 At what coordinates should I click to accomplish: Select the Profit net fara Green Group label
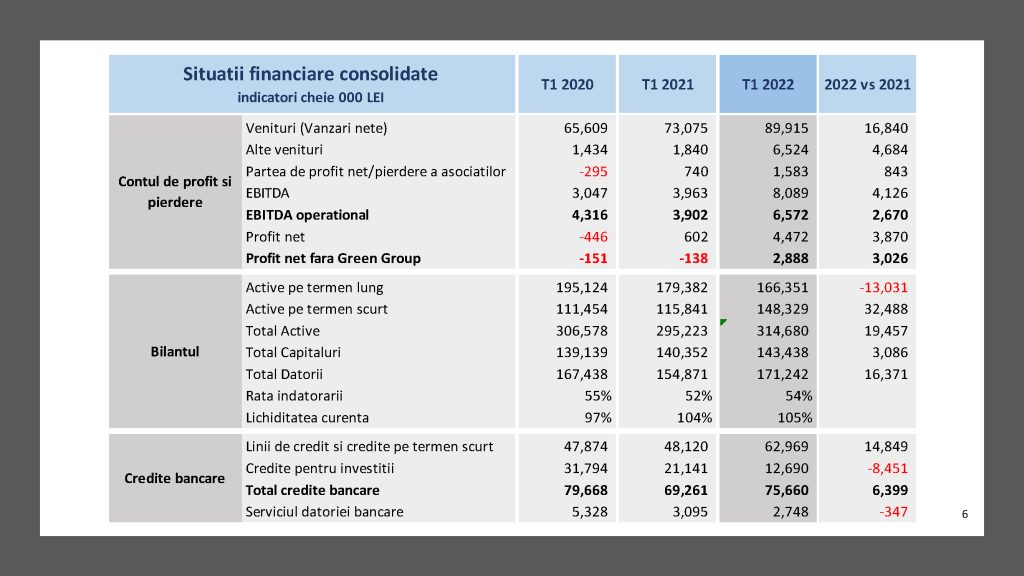[x=333, y=258]
